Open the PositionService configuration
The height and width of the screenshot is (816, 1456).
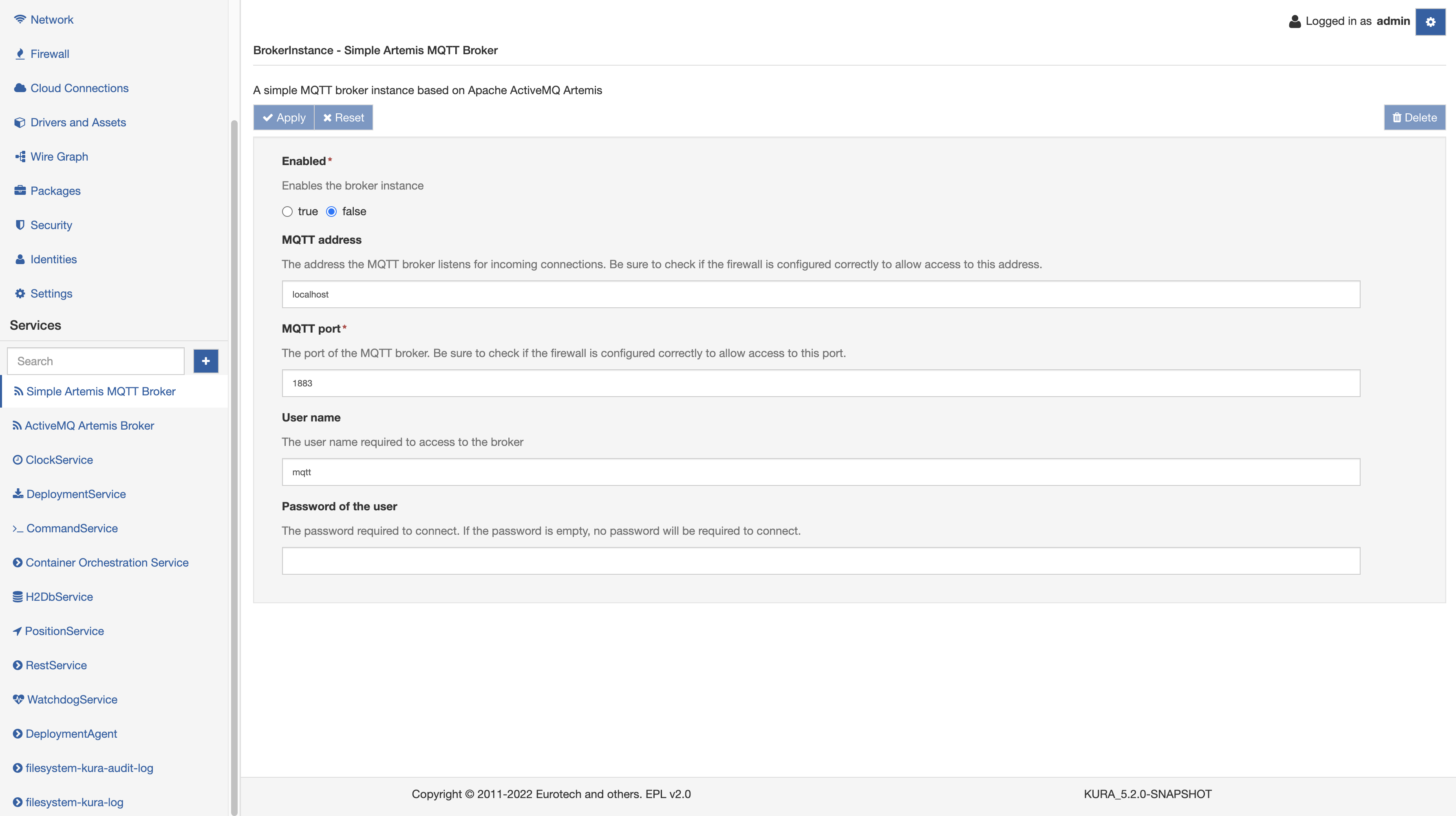tap(64, 631)
